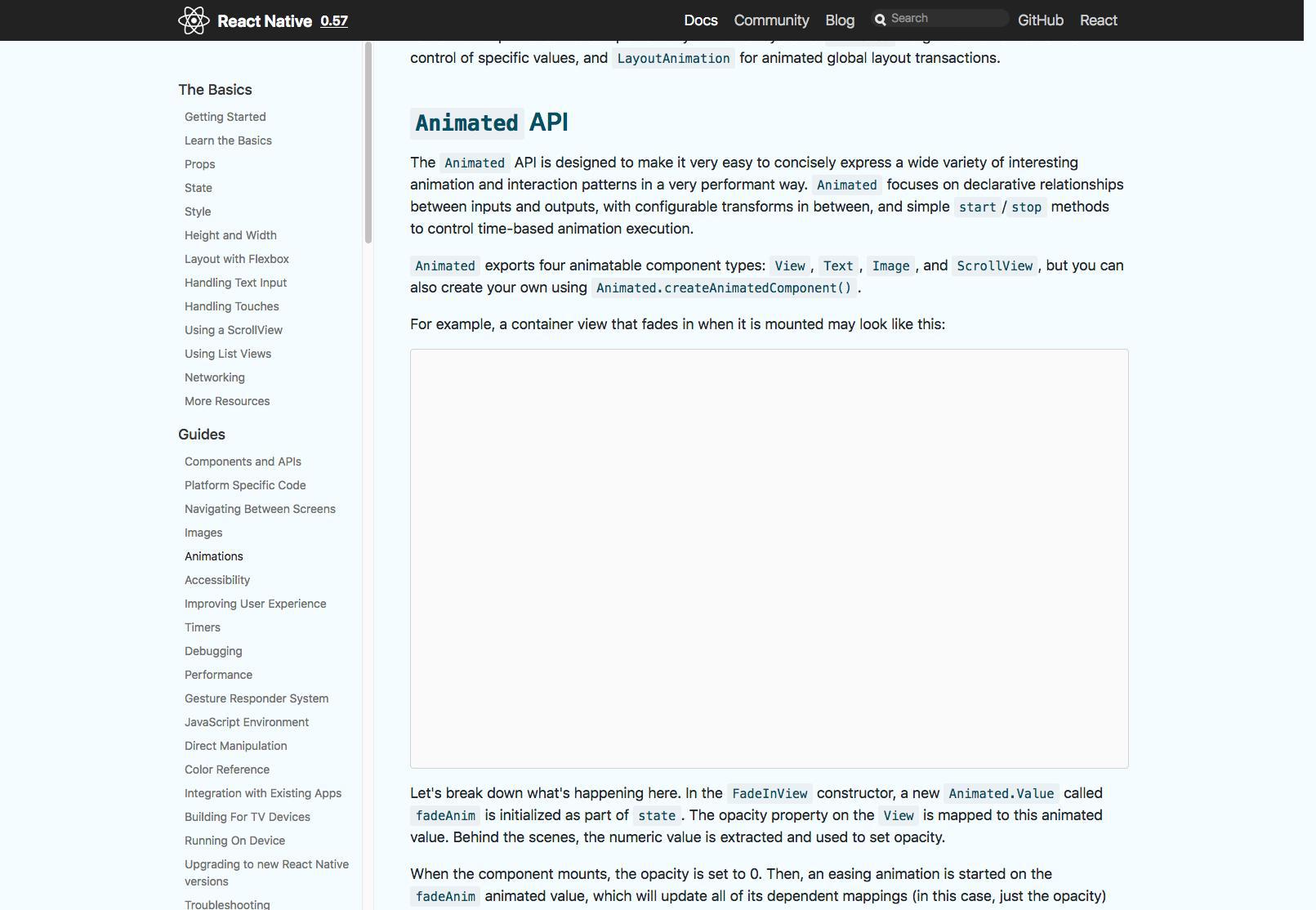Open JavaScript Environment guide

click(247, 722)
